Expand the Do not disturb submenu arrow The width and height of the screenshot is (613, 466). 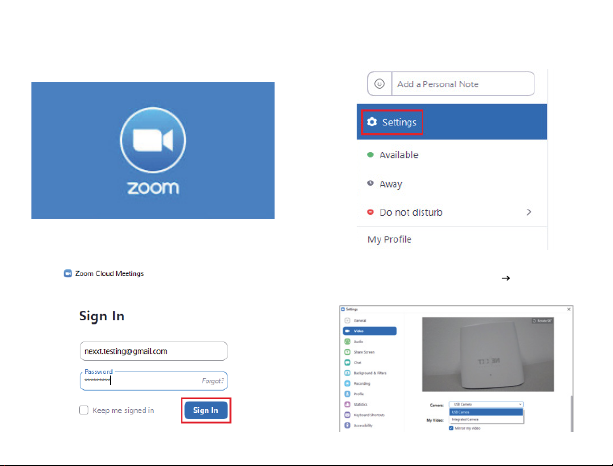pyautogui.click(x=529, y=212)
